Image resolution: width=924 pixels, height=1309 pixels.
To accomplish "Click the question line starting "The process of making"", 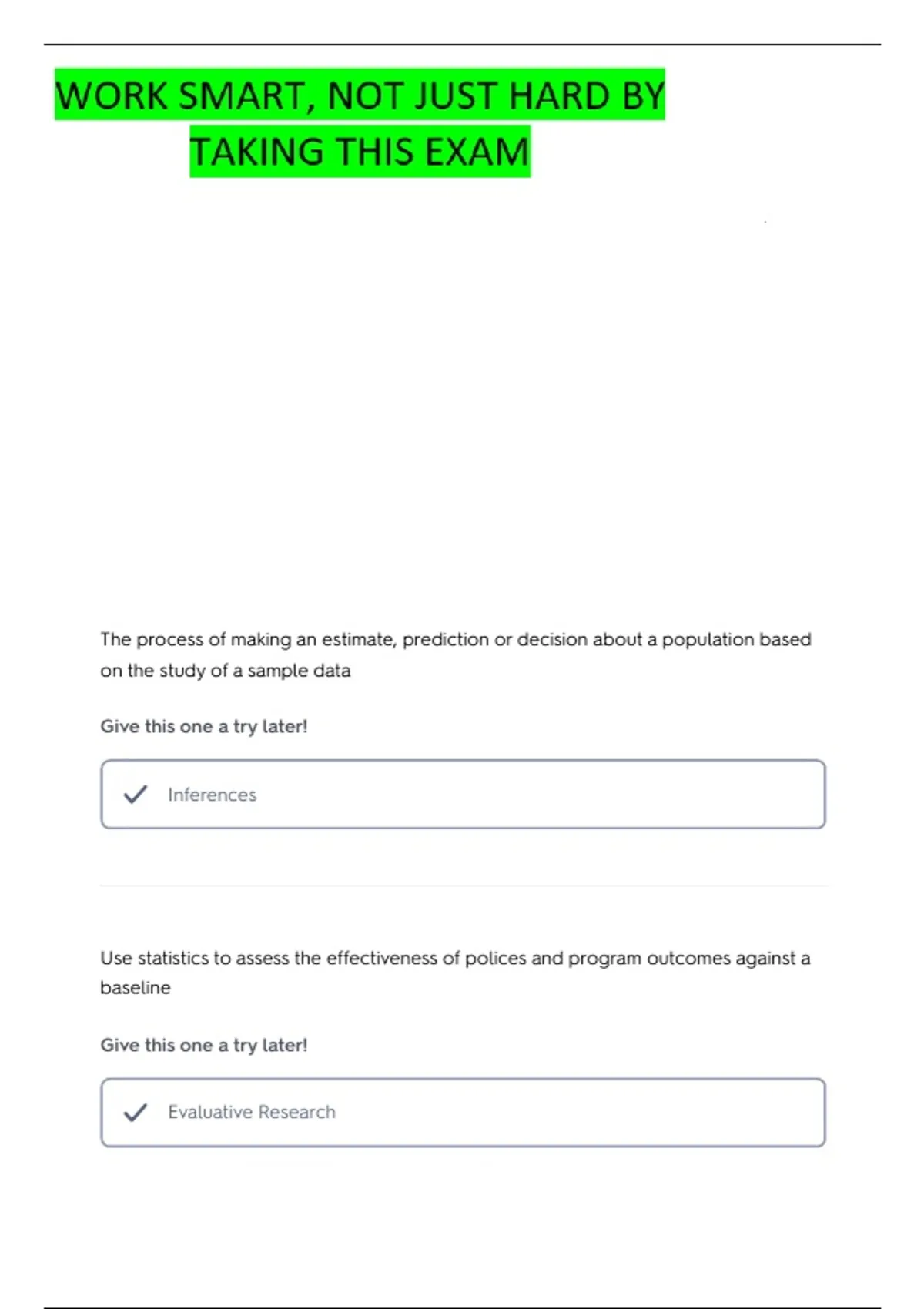I will coord(456,639).
